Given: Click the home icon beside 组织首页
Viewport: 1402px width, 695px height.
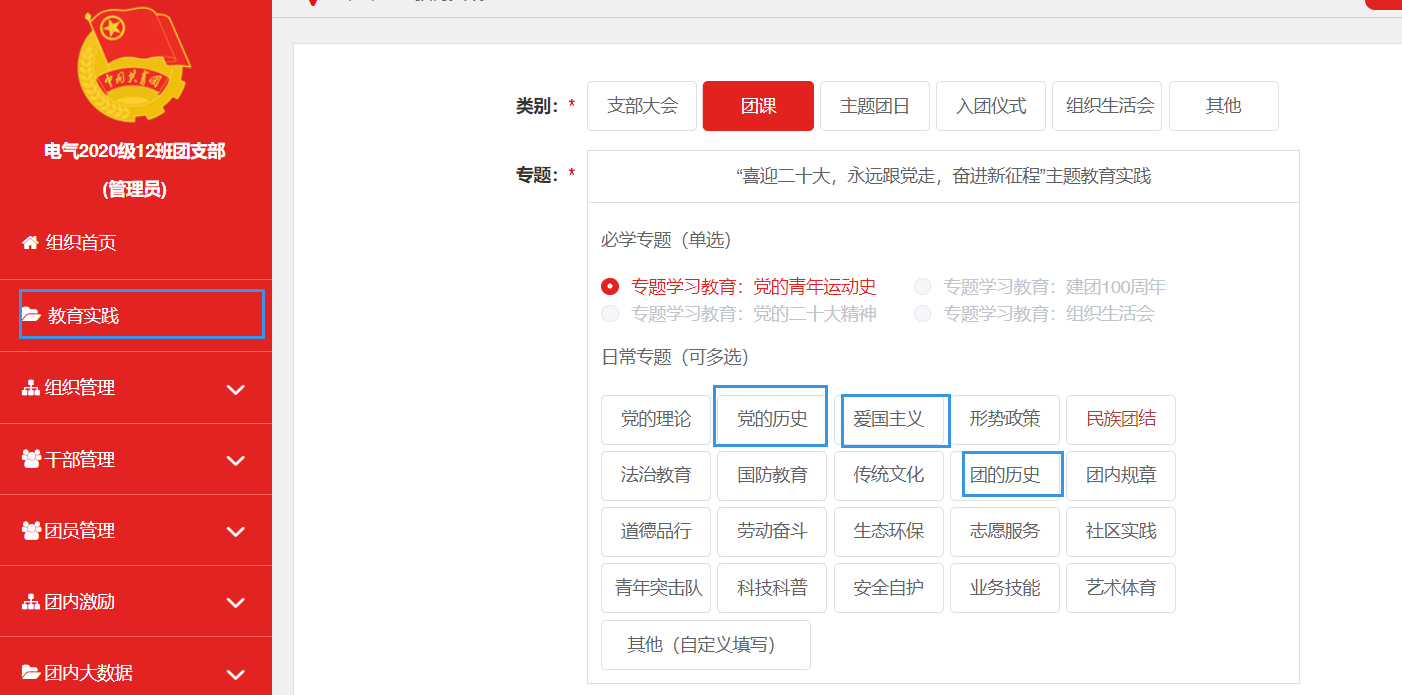Looking at the screenshot, I should coord(30,242).
